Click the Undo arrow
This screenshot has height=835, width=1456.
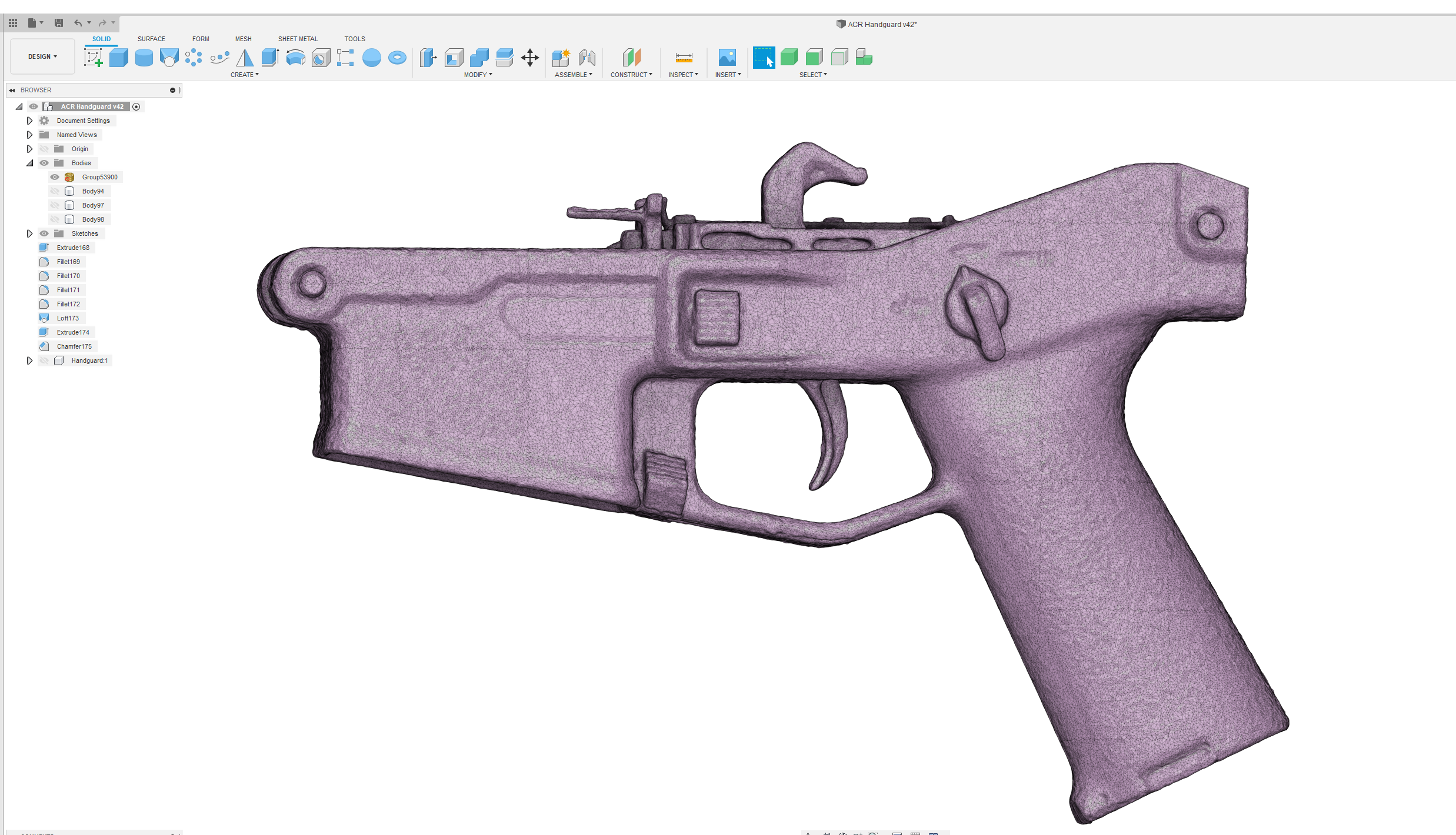[x=78, y=23]
